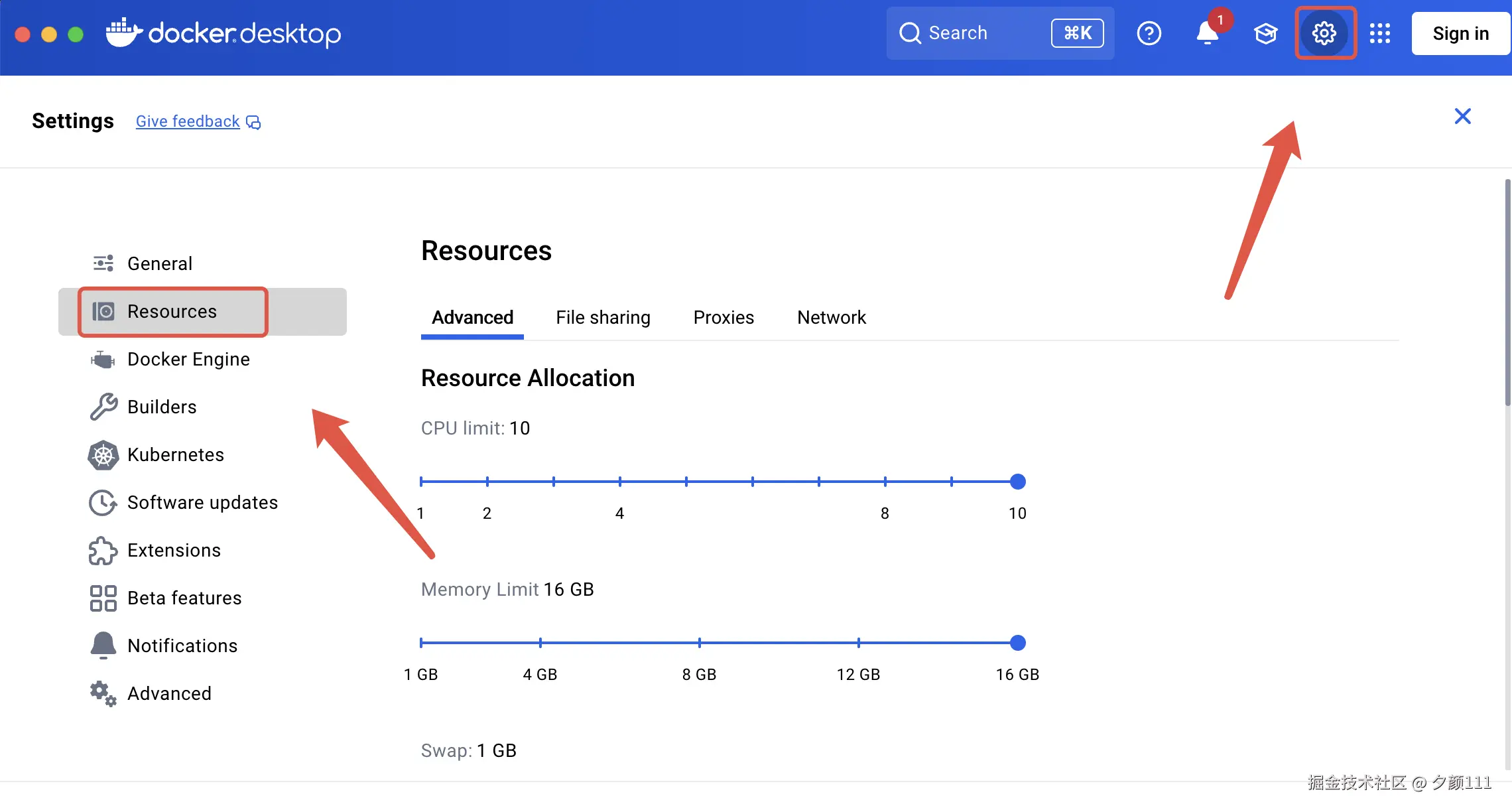Click the help question mark icon
This screenshot has height=812, width=1512.
pos(1149,33)
